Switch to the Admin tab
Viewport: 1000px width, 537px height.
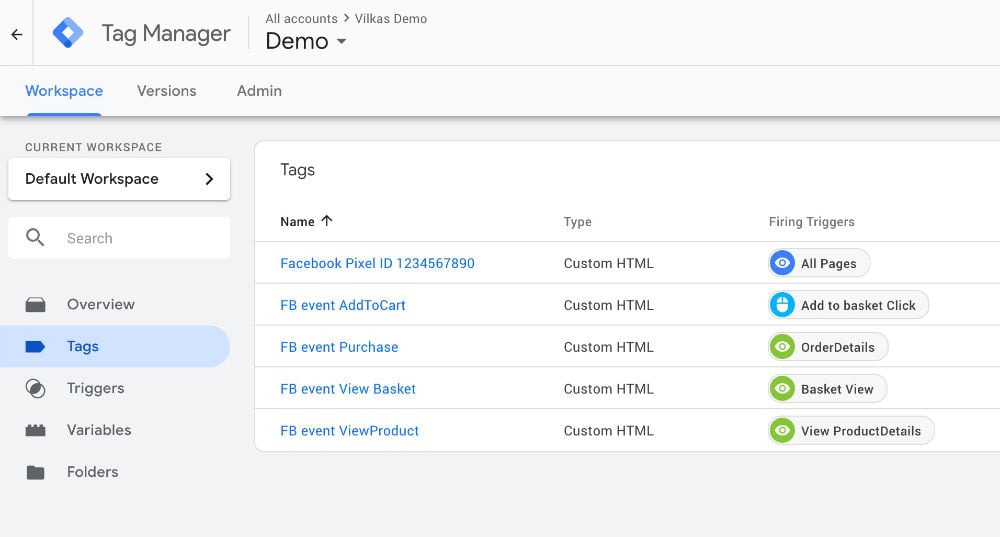point(259,91)
